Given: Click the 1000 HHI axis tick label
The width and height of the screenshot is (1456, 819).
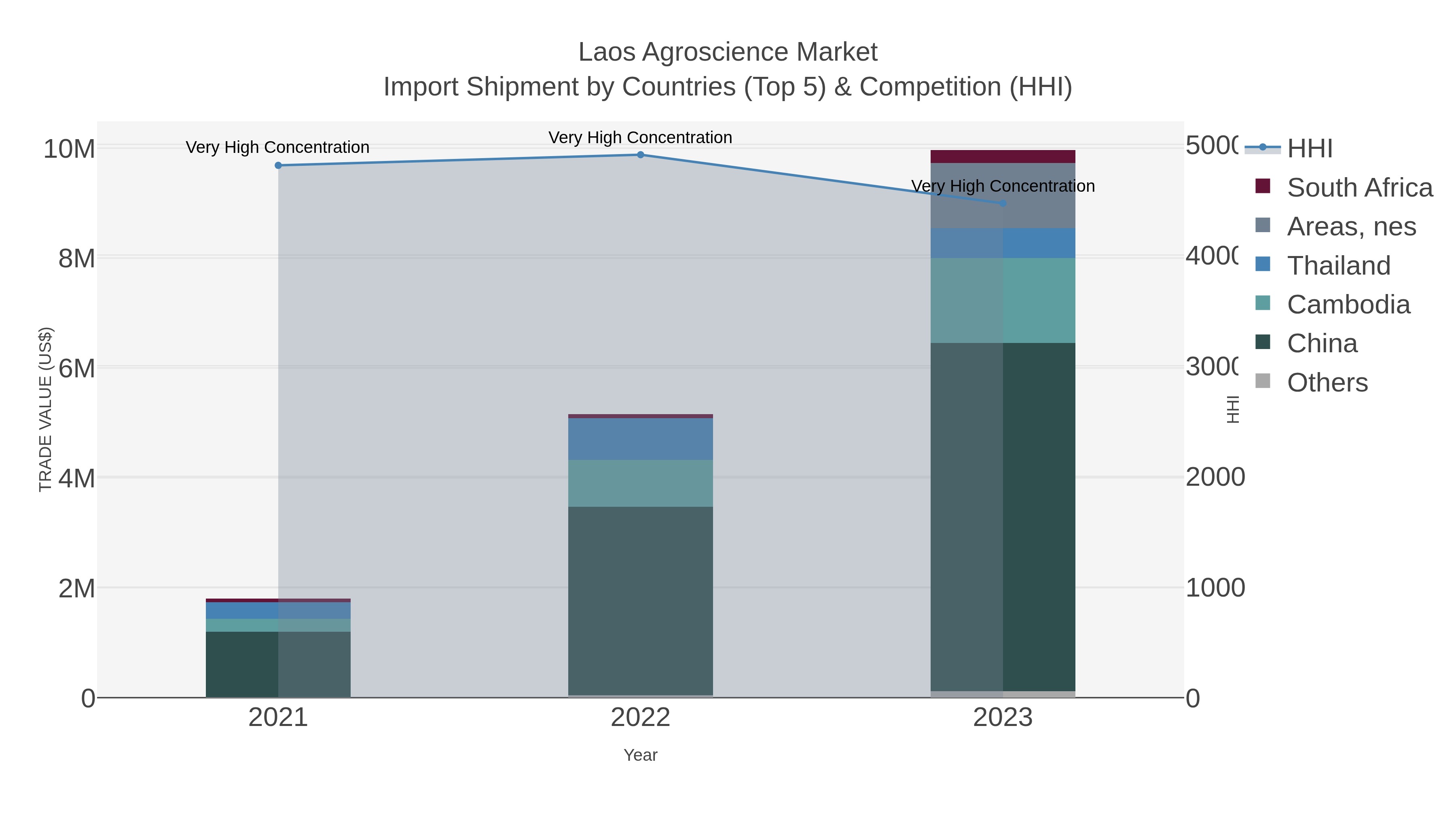Looking at the screenshot, I should [1215, 588].
